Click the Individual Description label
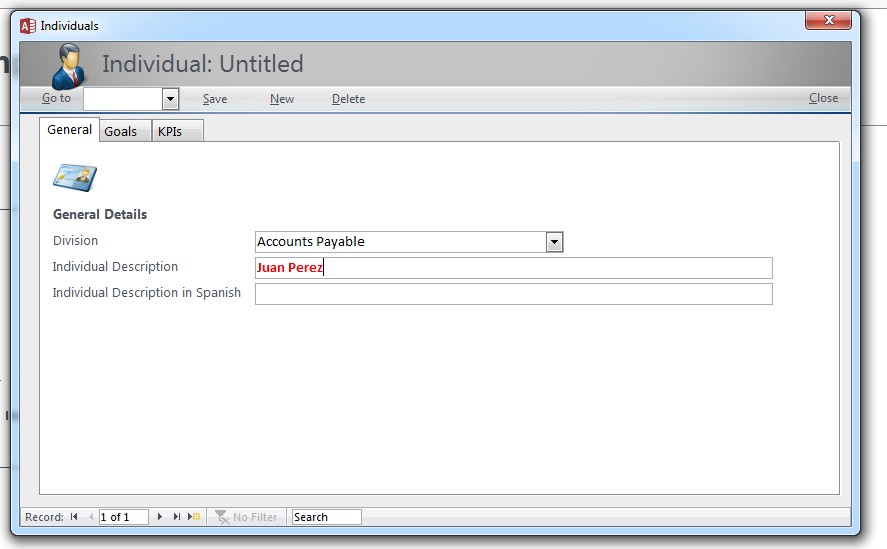The image size is (887, 549). coord(115,267)
